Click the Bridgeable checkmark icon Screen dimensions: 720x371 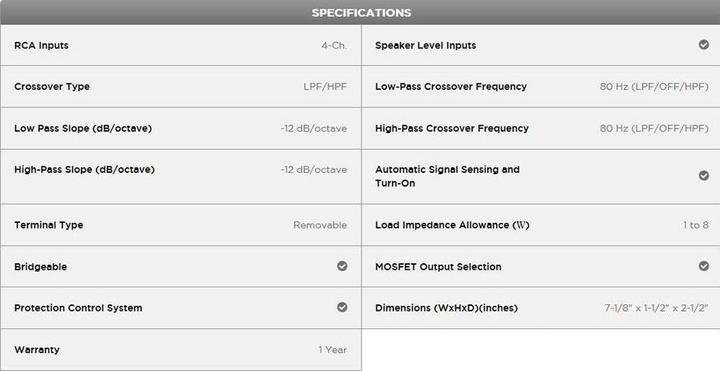click(342, 266)
